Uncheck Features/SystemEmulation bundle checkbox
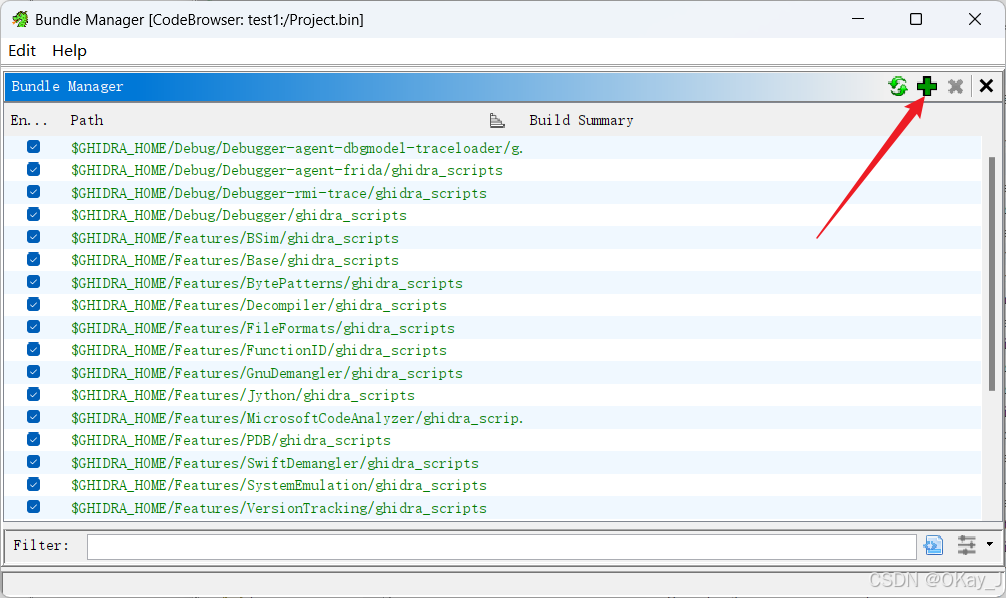Screen dimensions: 1006x598 click(33, 484)
